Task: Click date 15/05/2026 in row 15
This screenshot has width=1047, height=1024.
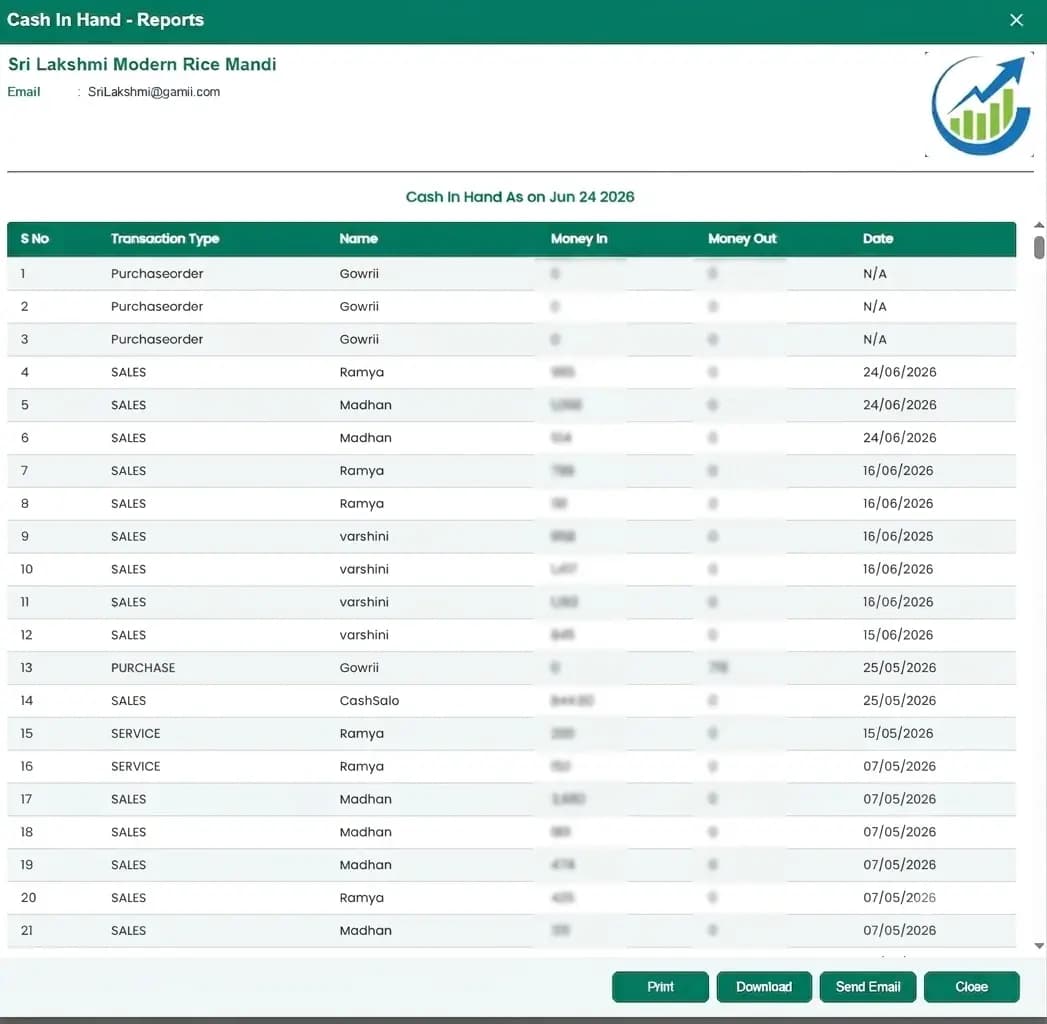Action: click(x=898, y=733)
